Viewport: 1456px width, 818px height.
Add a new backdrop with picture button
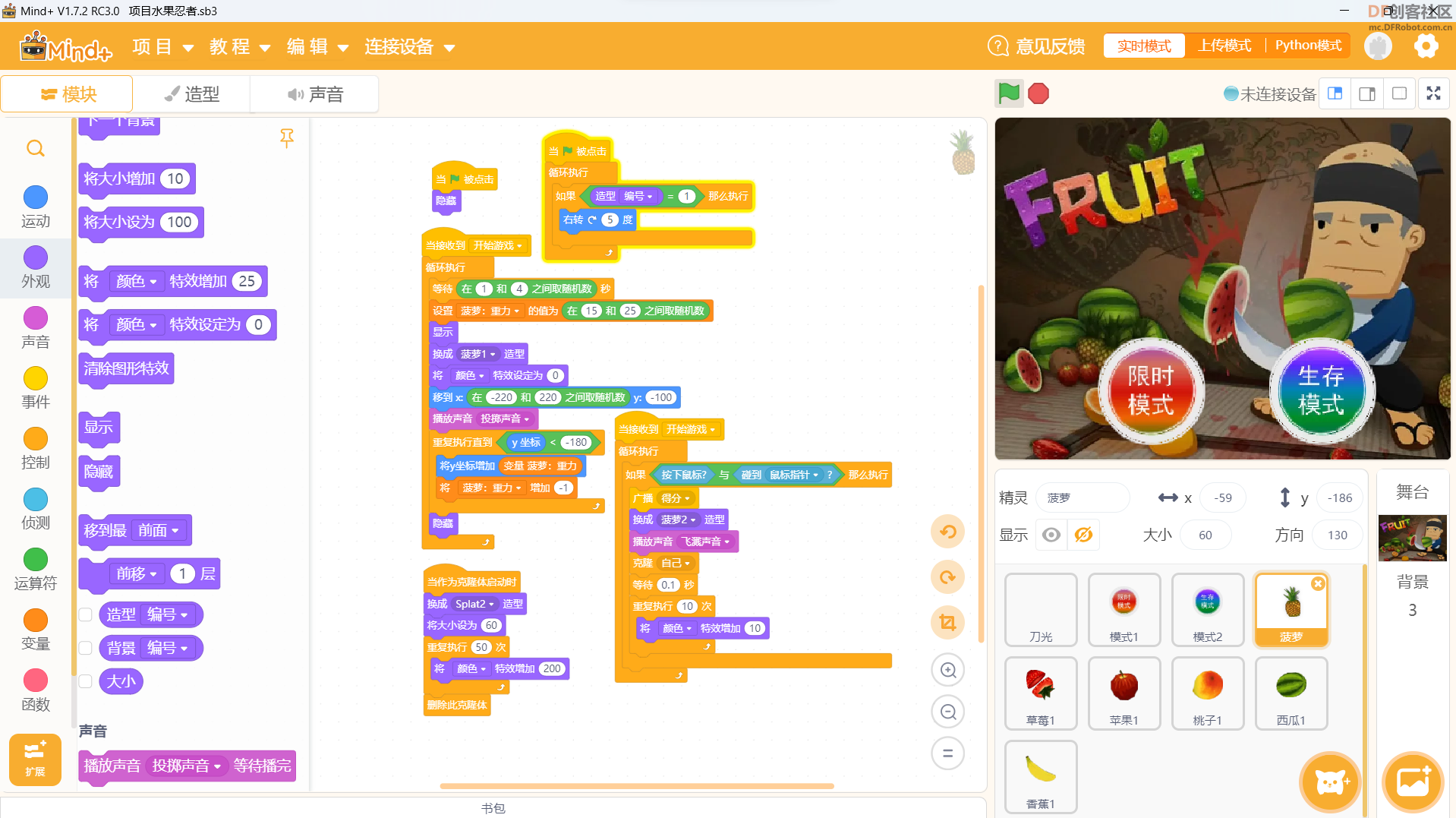click(1413, 782)
